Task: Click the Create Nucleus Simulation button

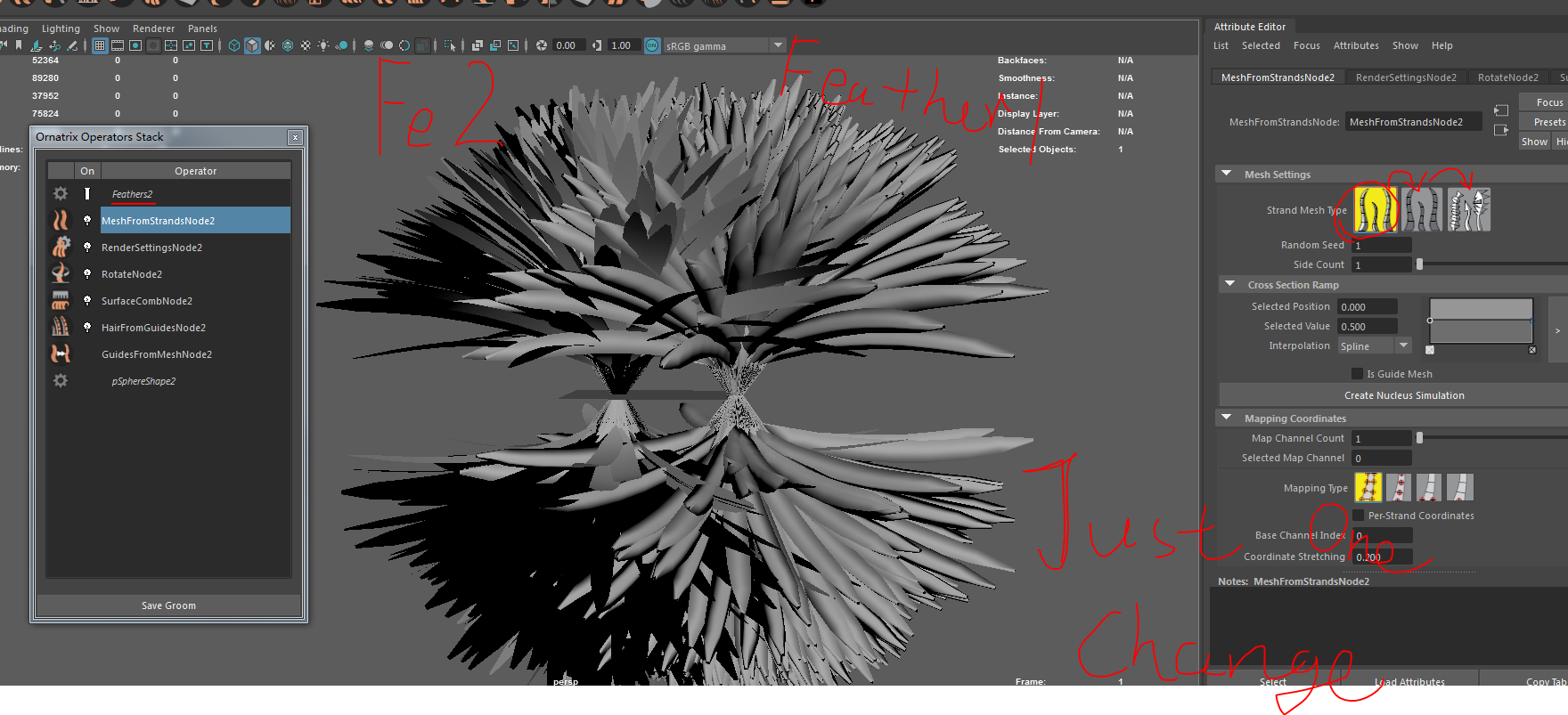Action: (1403, 395)
